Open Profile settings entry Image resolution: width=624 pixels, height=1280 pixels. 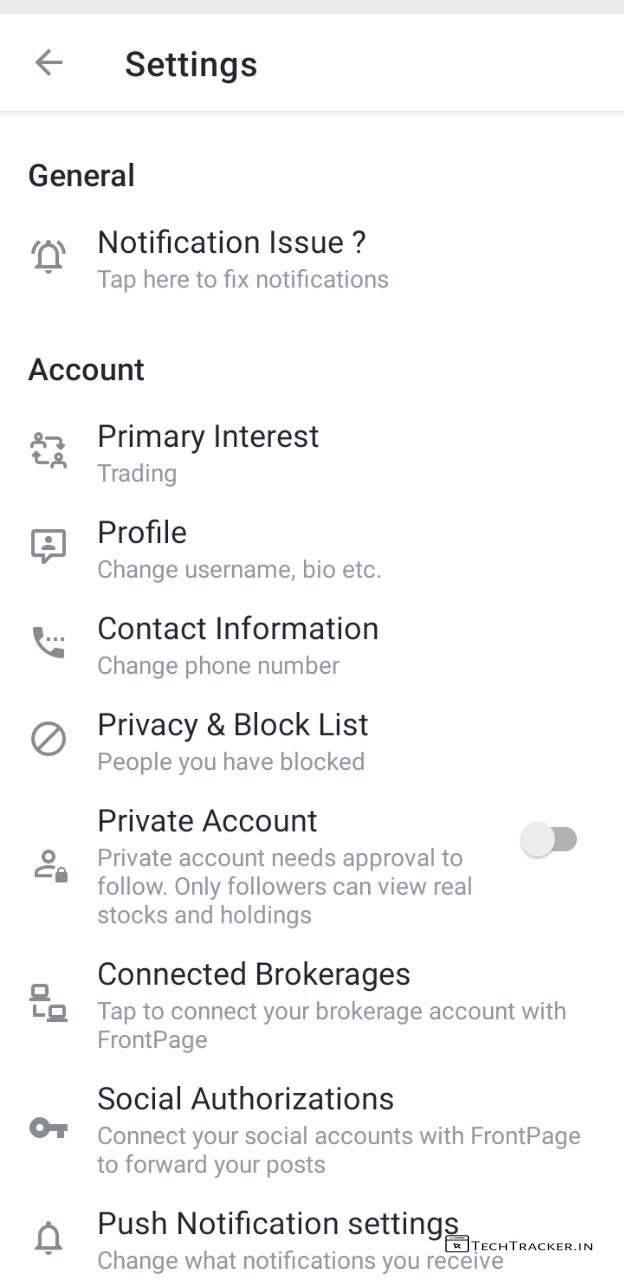[142, 533]
